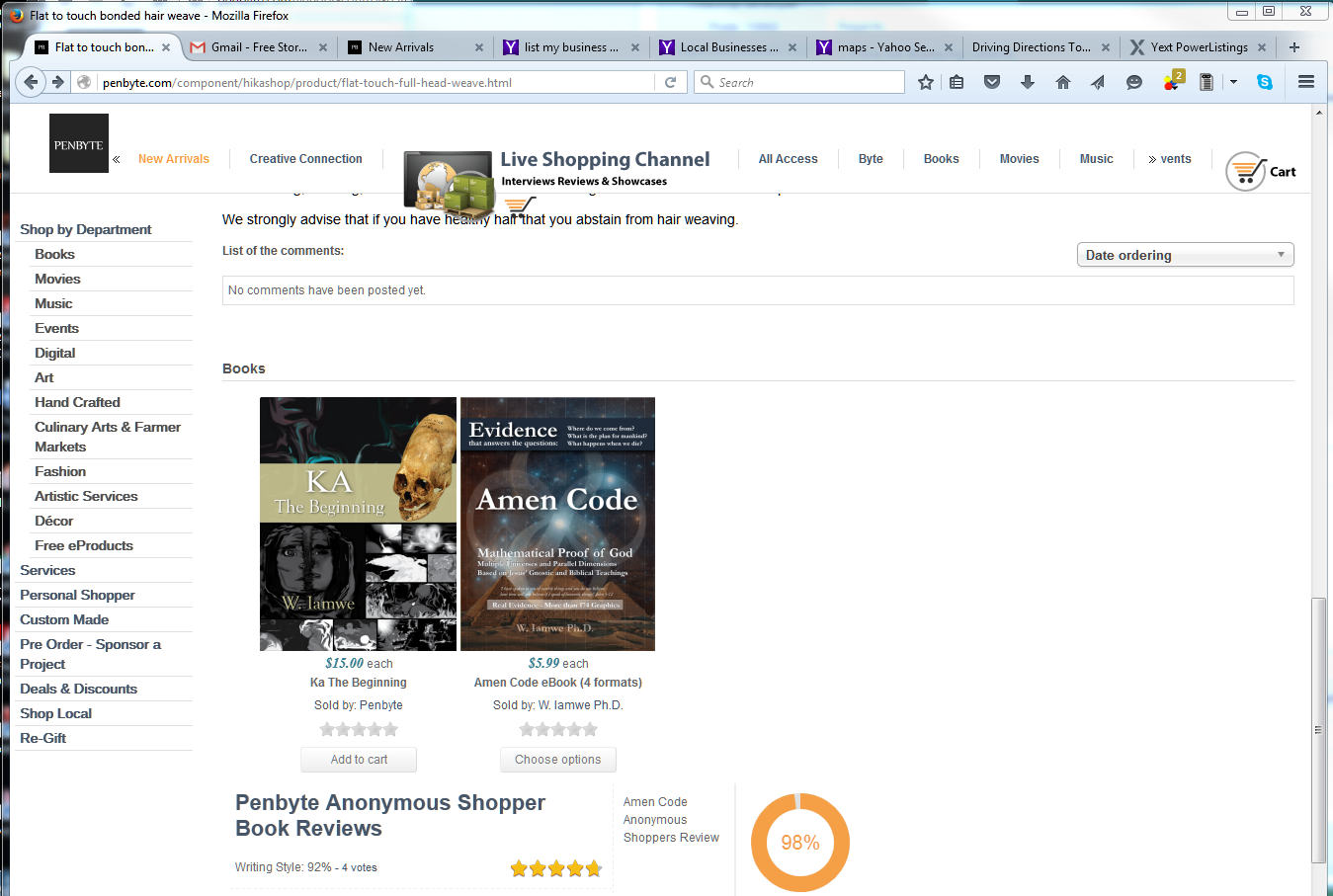Viewport: 1333px width, 896px height.
Task: Click the site identity globe icon
Action: click(84, 82)
